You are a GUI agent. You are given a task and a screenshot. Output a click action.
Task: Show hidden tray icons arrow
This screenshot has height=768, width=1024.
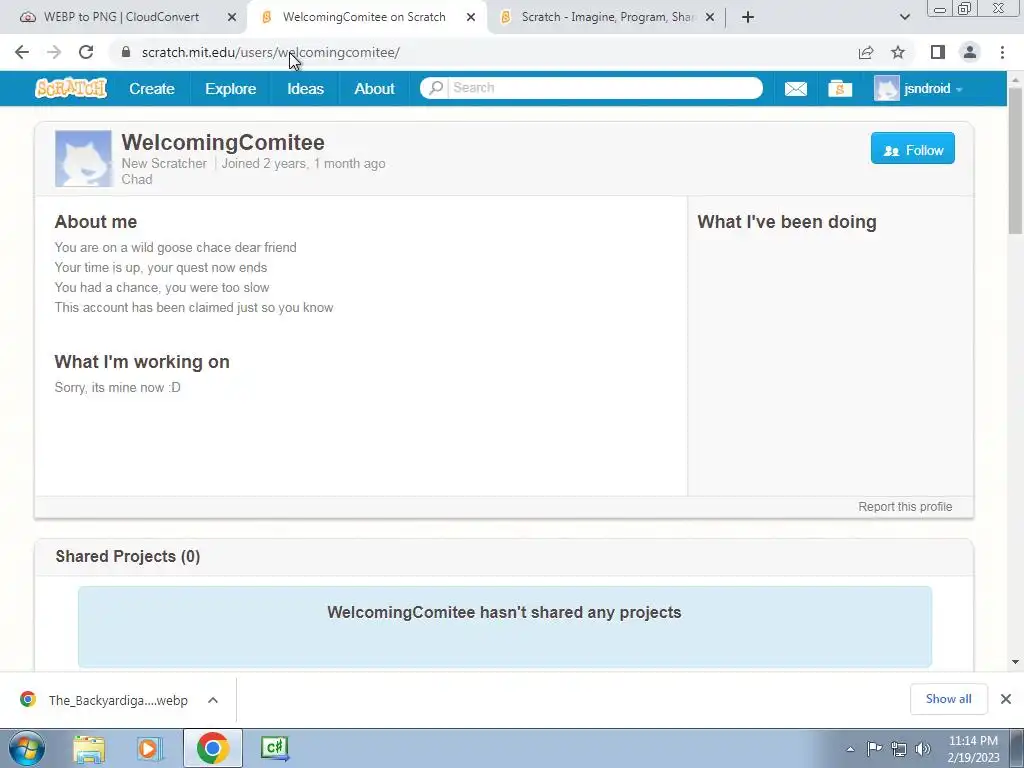point(850,750)
